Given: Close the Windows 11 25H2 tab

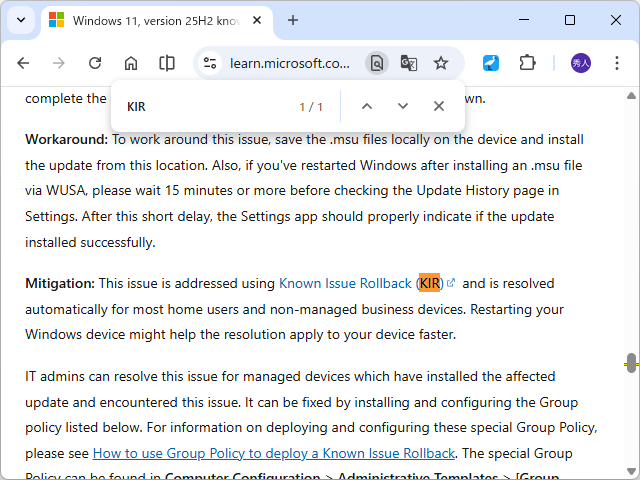Looking at the screenshot, I should tap(257, 20).
